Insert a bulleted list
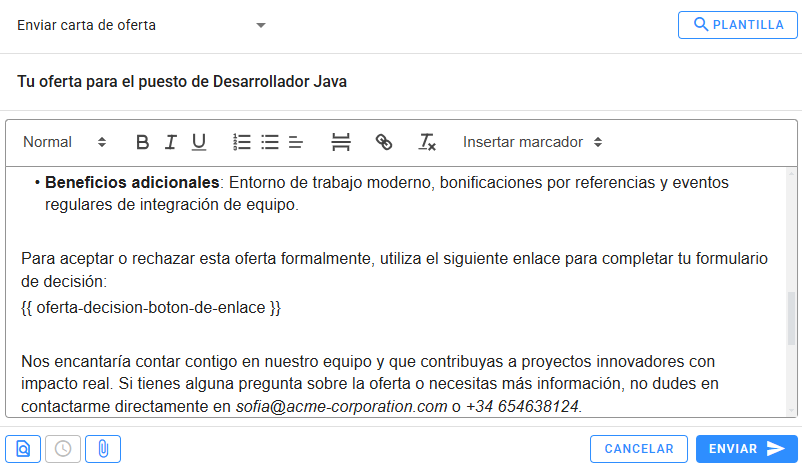 click(x=270, y=142)
